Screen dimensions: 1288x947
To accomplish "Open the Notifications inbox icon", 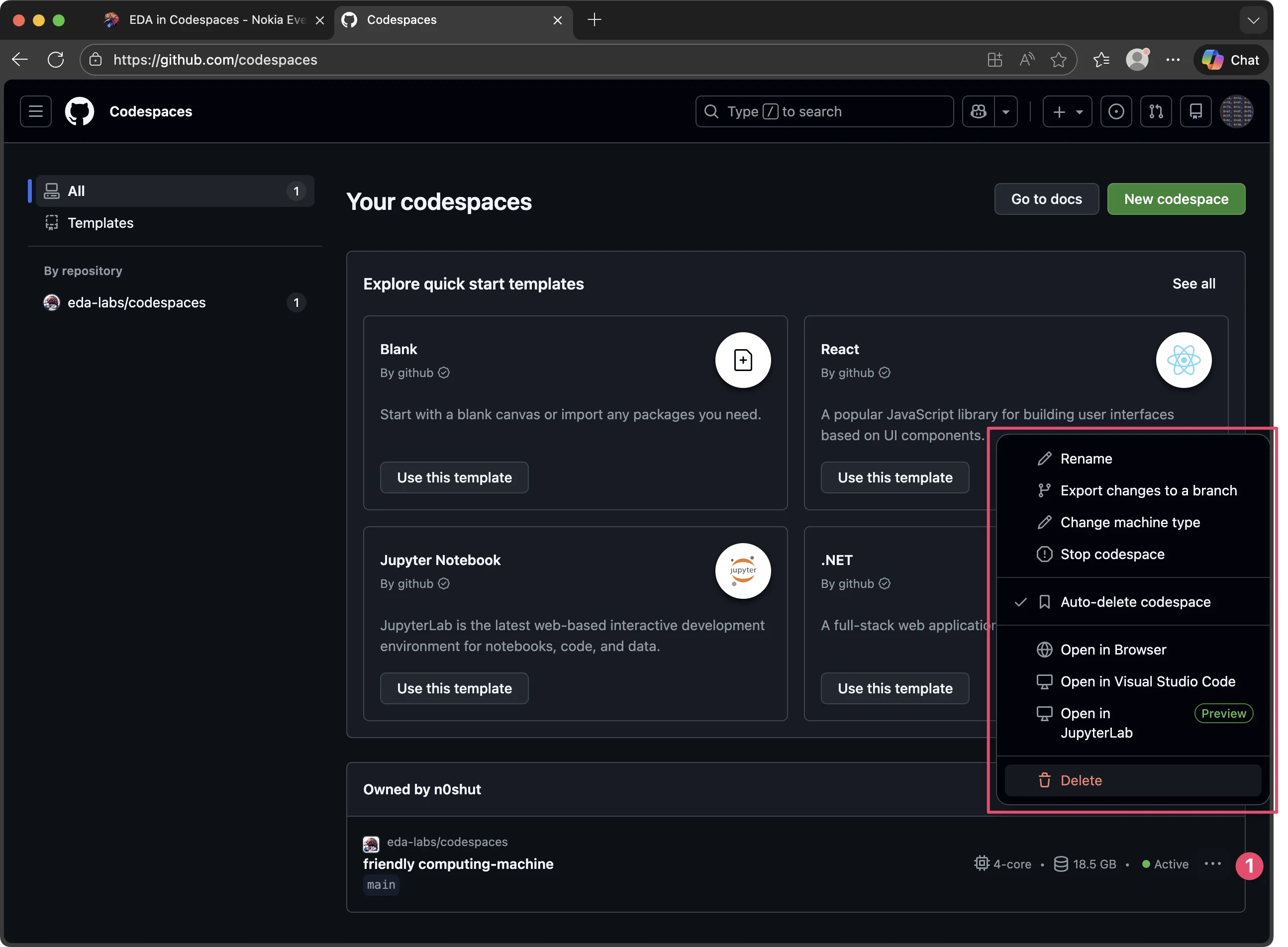I will pyautogui.click(x=1195, y=111).
